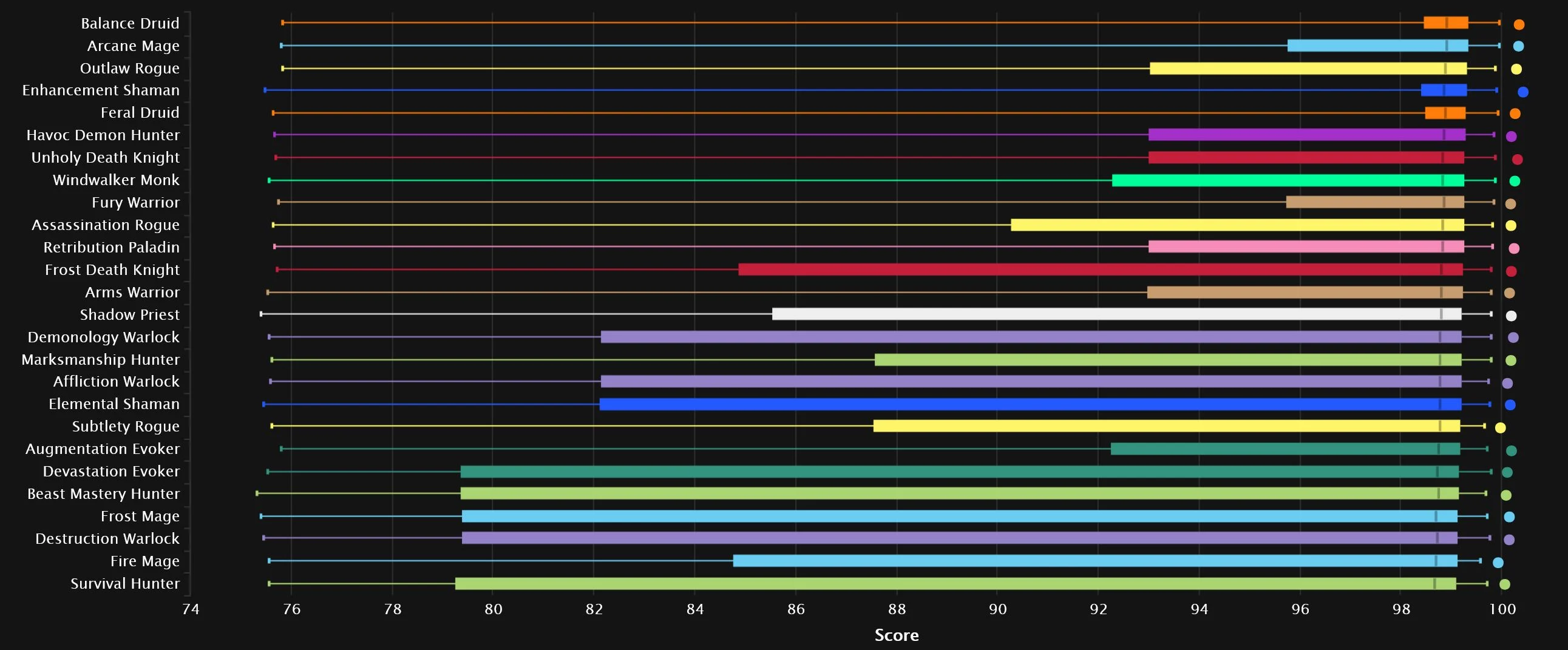Click the 86 tick on Score axis
The width and height of the screenshot is (1568, 650).
[796, 609]
